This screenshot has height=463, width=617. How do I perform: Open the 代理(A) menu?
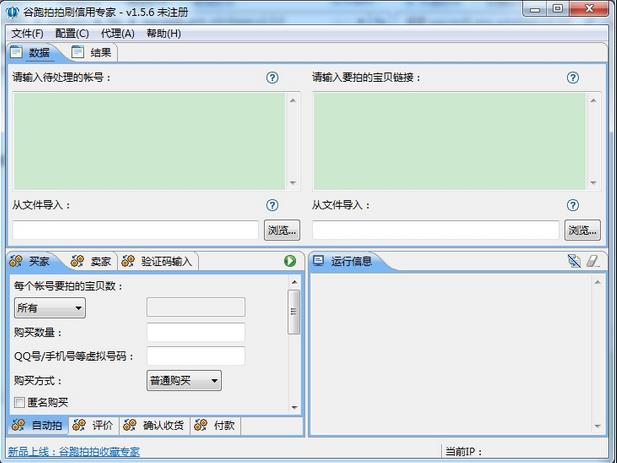(x=118, y=33)
